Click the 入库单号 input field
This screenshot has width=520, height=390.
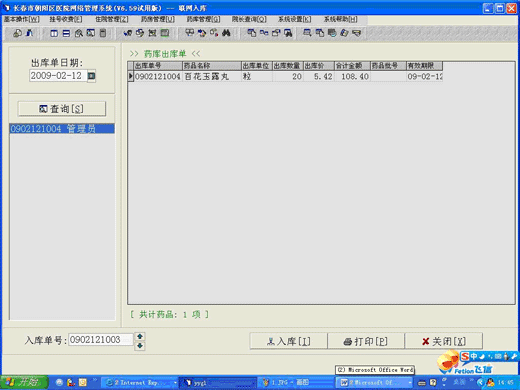coord(101,340)
